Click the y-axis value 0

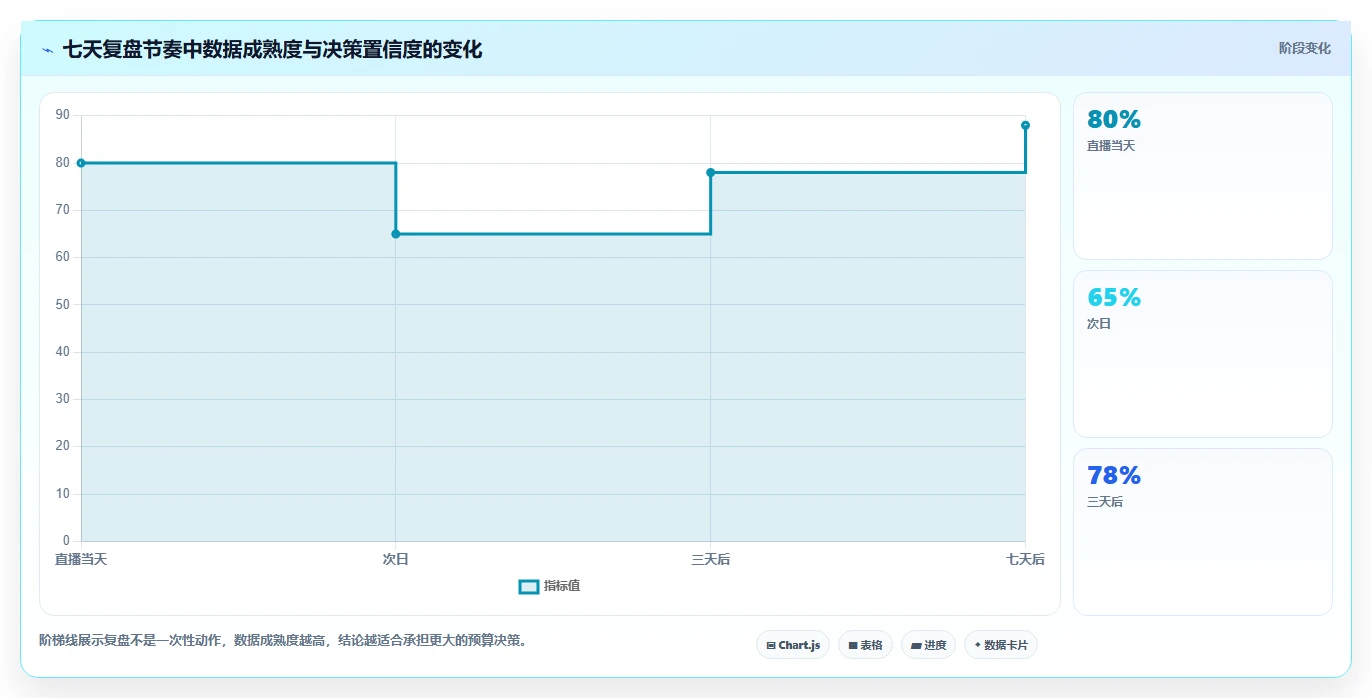[66, 541]
